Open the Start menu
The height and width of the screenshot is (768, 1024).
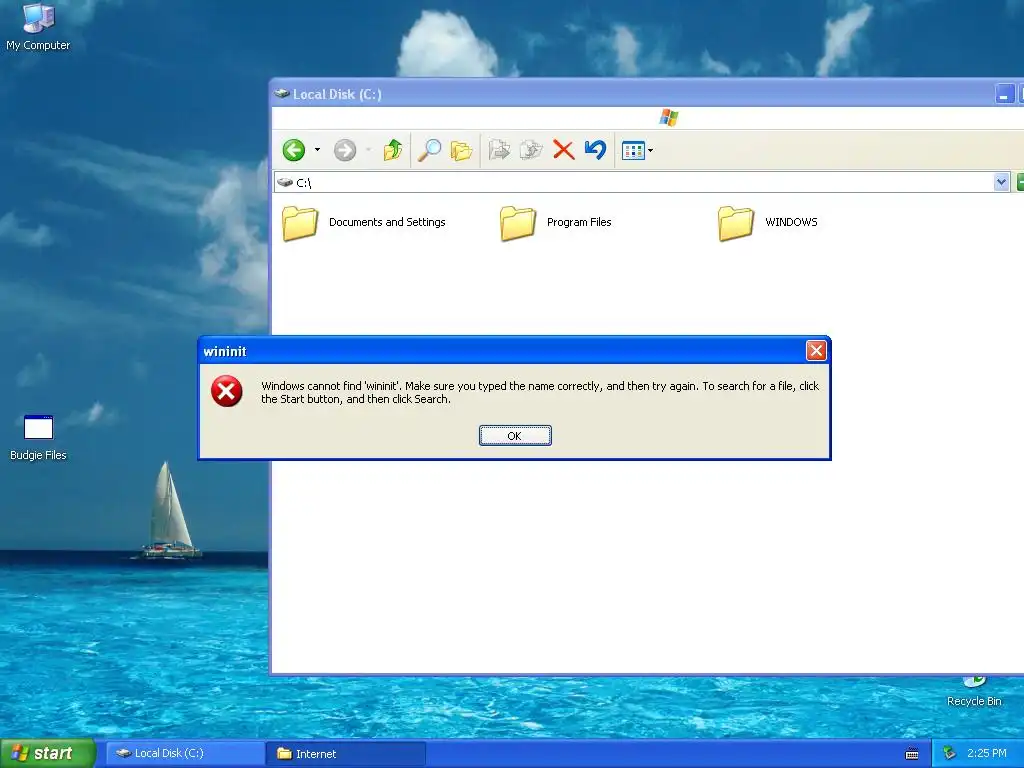[x=48, y=753]
